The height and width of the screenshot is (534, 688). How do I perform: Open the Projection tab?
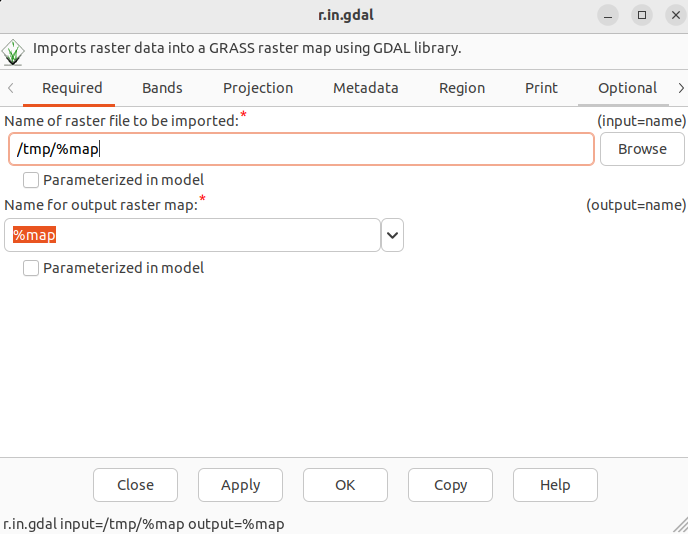(x=258, y=88)
